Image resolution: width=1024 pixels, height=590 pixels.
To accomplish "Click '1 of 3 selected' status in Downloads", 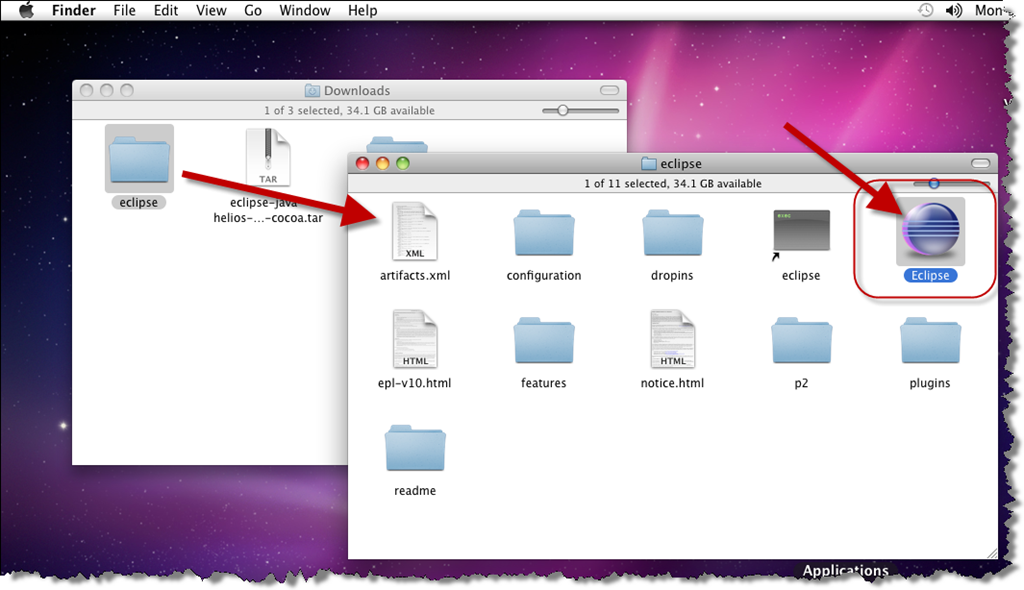I will (349, 110).
